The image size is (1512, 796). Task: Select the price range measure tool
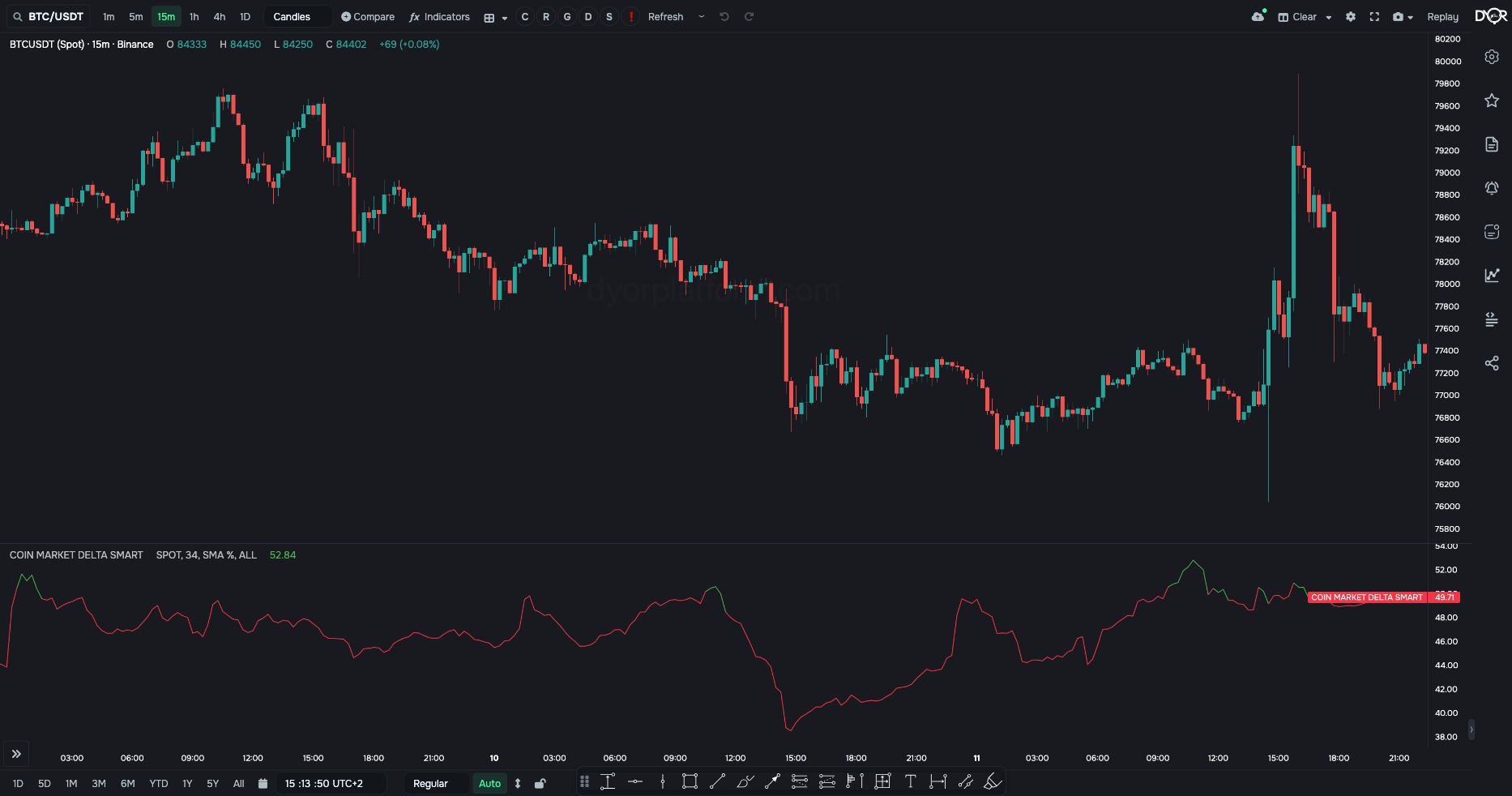(608, 781)
